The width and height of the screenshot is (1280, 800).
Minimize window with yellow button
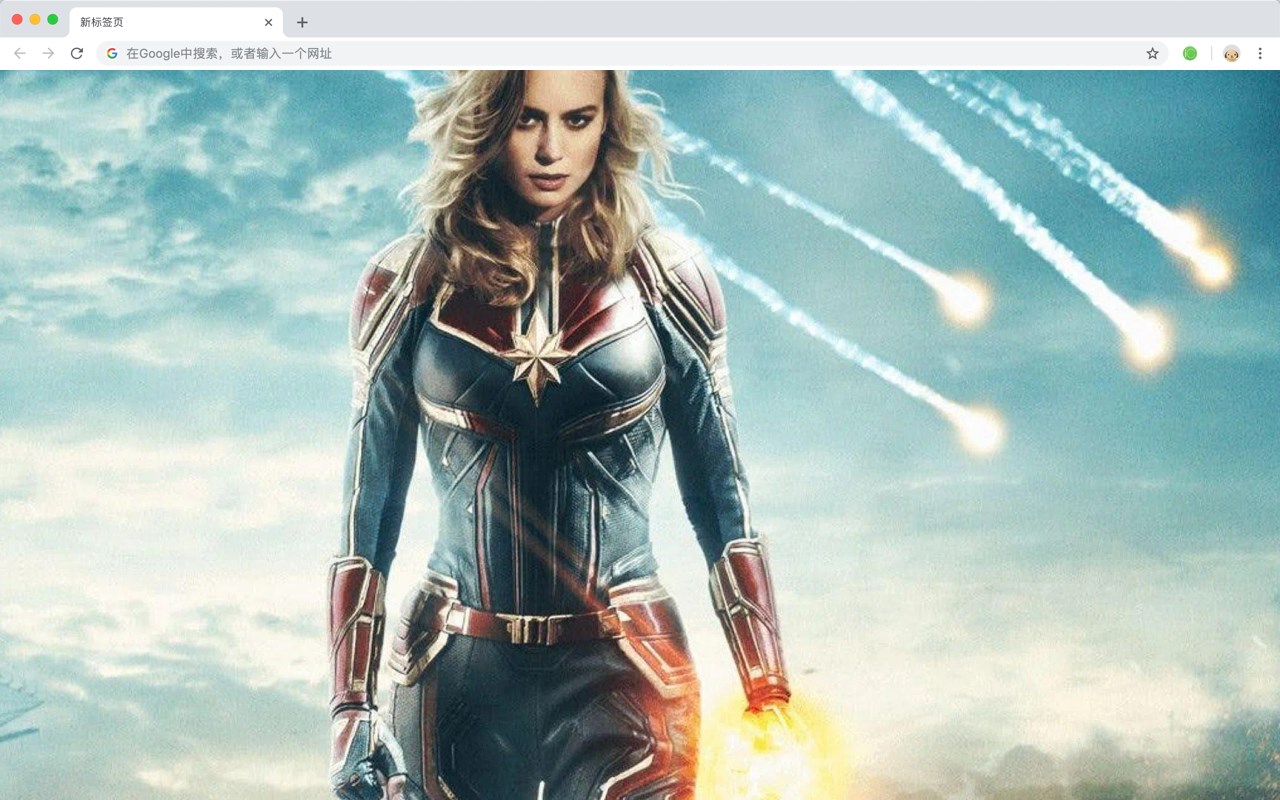click(x=35, y=19)
